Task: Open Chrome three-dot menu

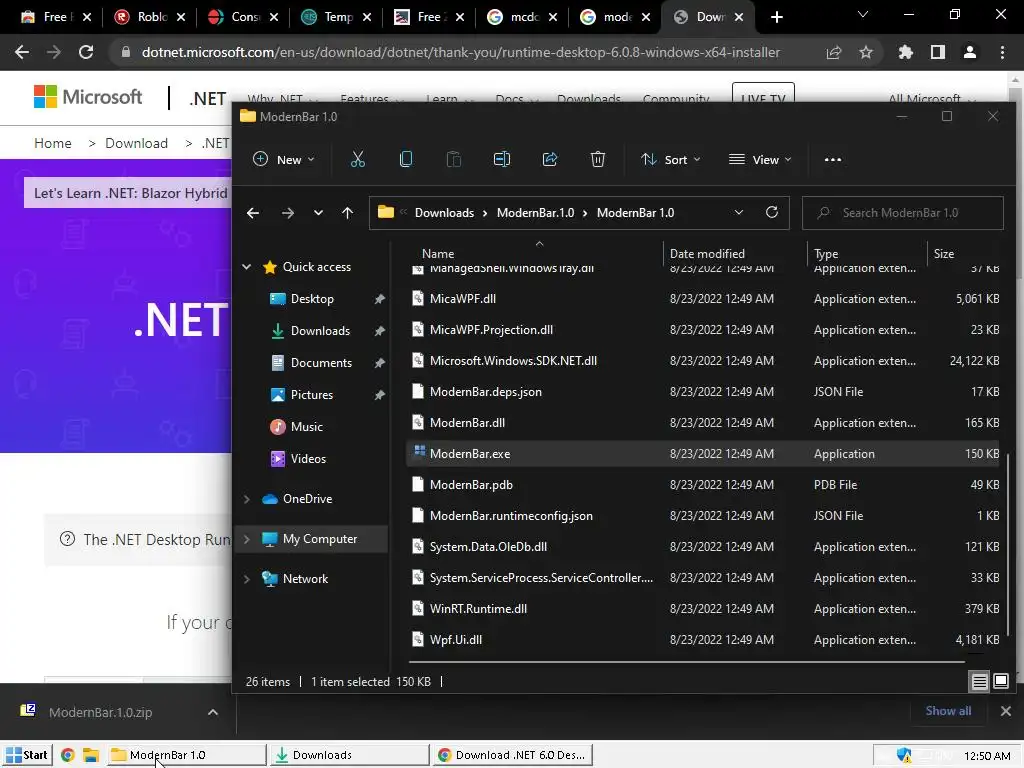Action: [1002, 52]
